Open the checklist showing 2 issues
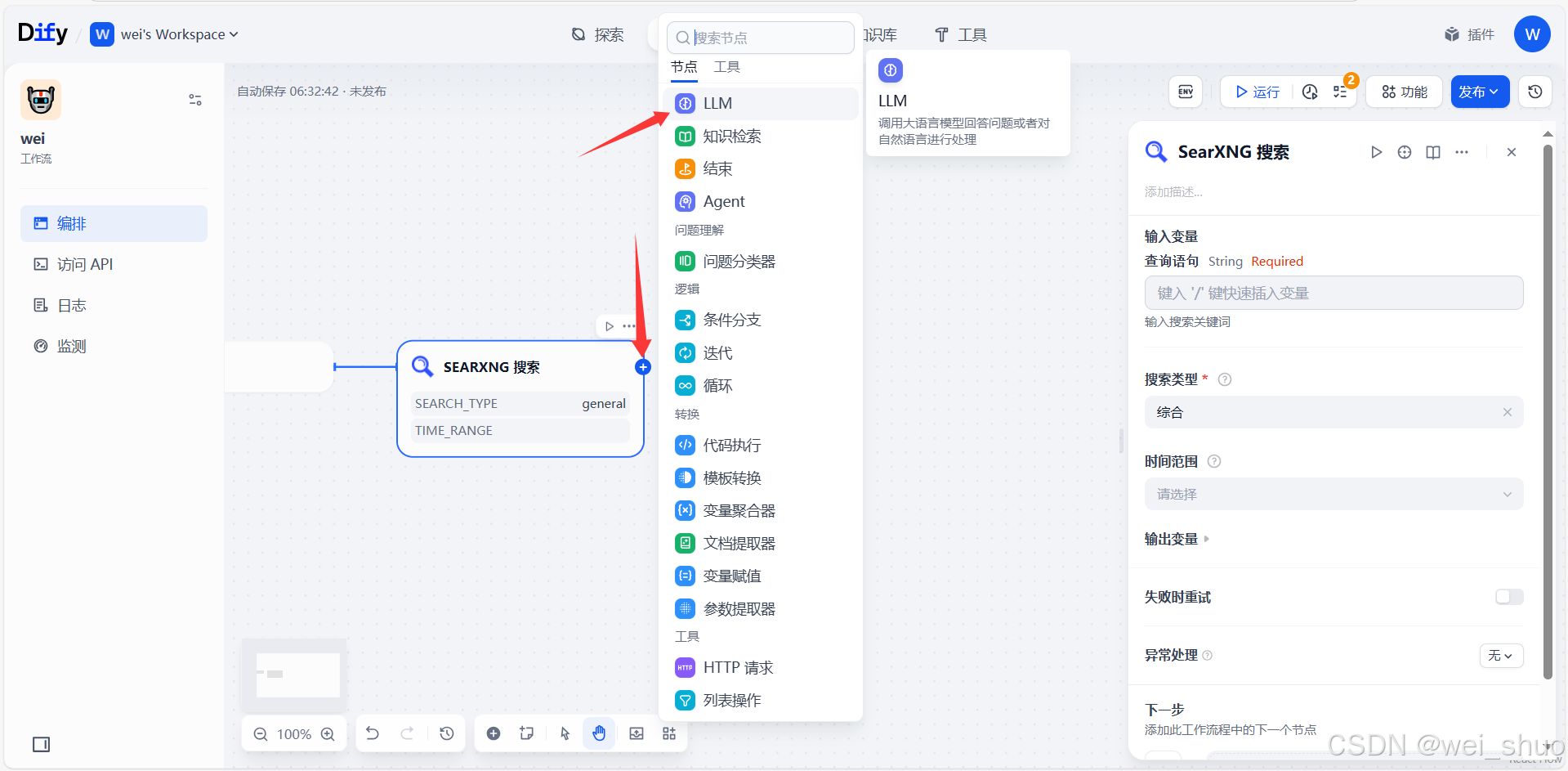1568x771 pixels. point(1340,92)
